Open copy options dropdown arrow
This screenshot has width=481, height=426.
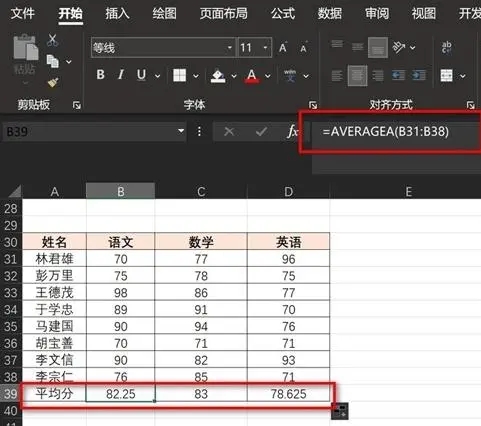pyautogui.click(x=68, y=62)
